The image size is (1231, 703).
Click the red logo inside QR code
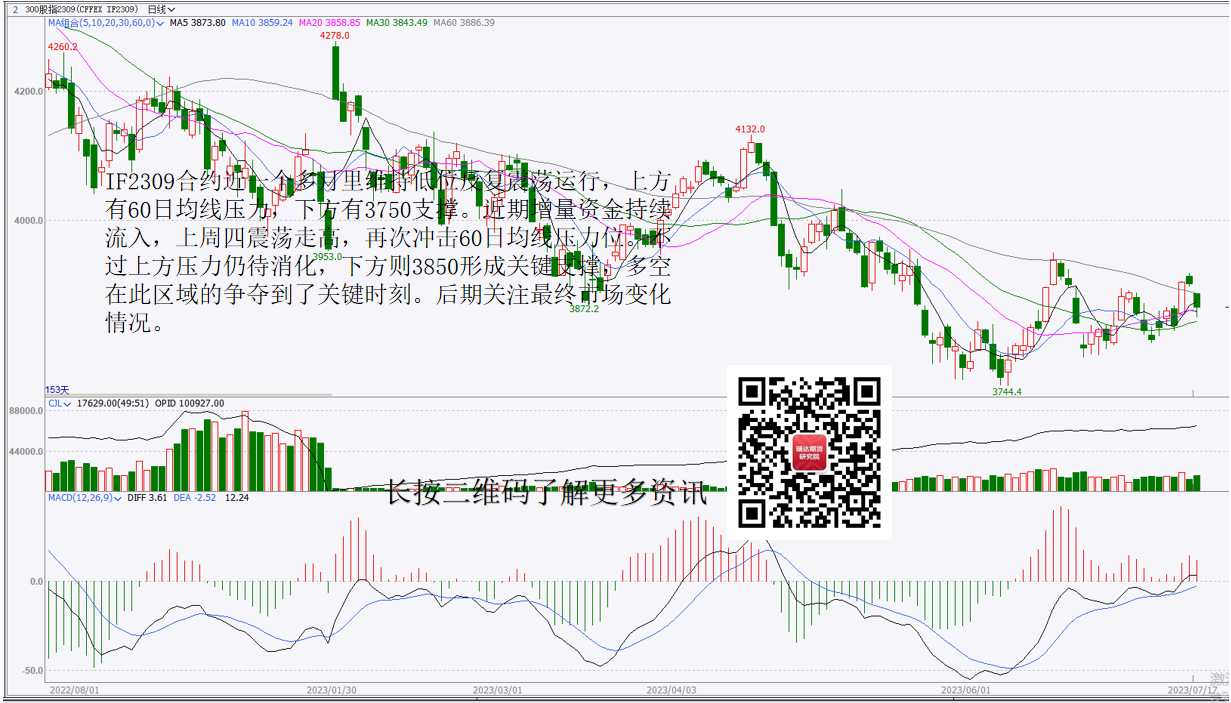pos(809,453)
